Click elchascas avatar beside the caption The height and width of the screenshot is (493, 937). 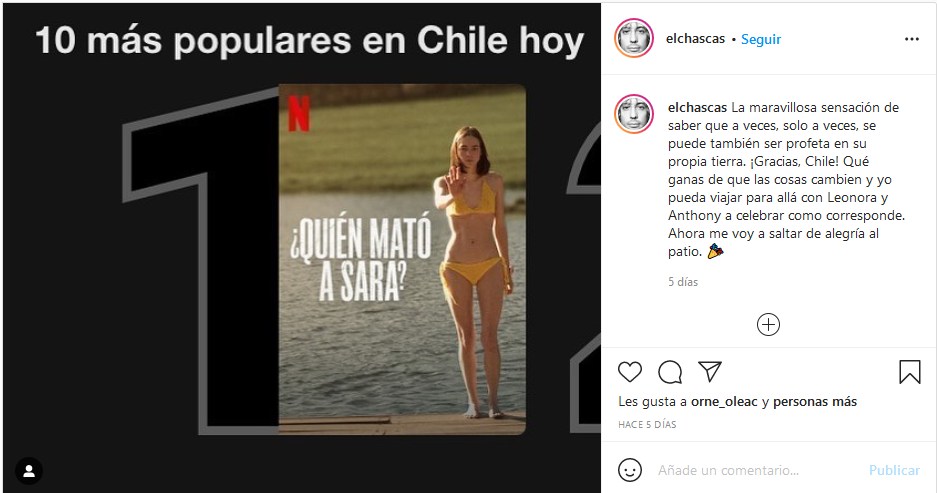[633, 114]
